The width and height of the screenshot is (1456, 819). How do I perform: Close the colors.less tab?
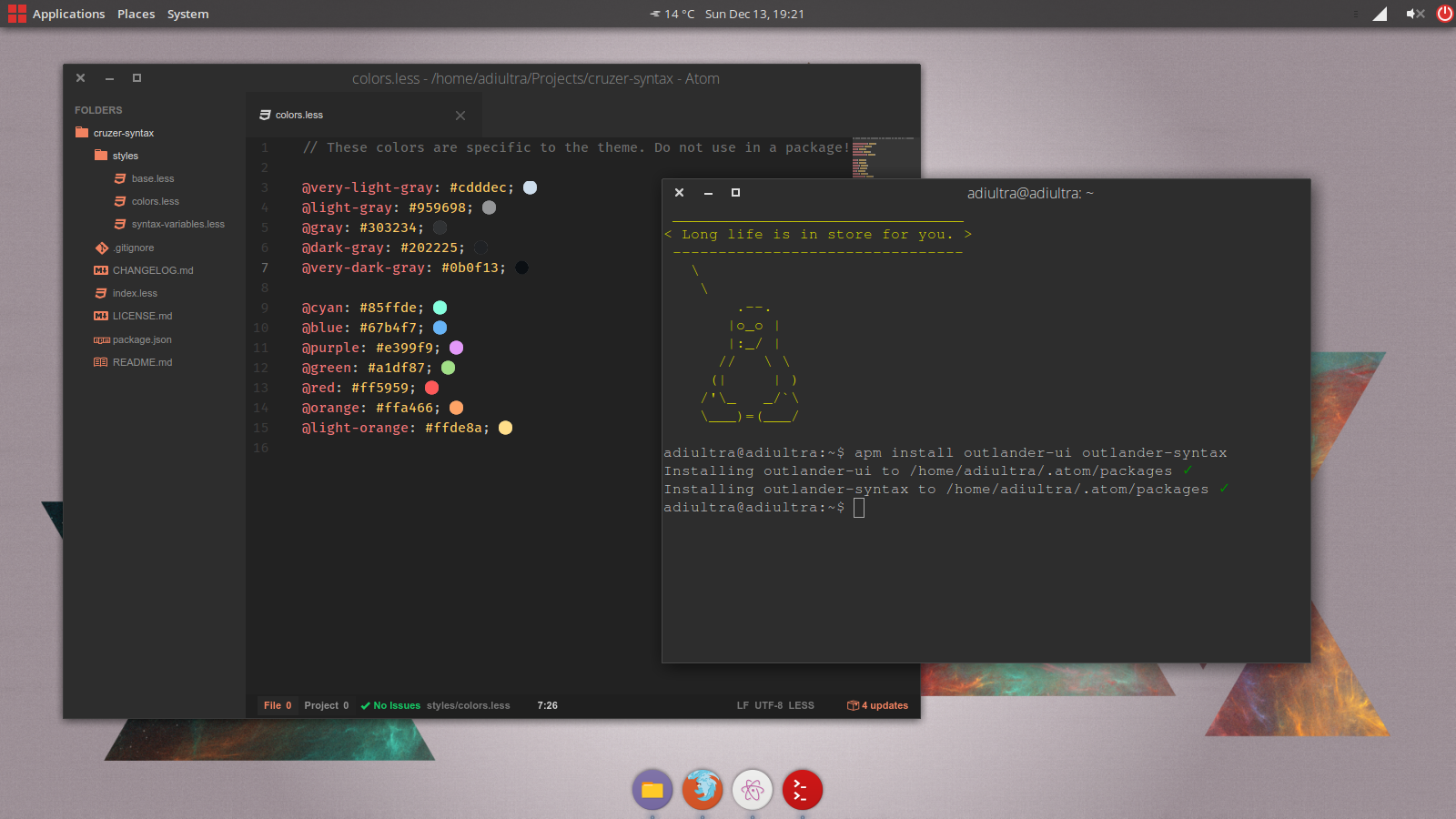point(460,116)
